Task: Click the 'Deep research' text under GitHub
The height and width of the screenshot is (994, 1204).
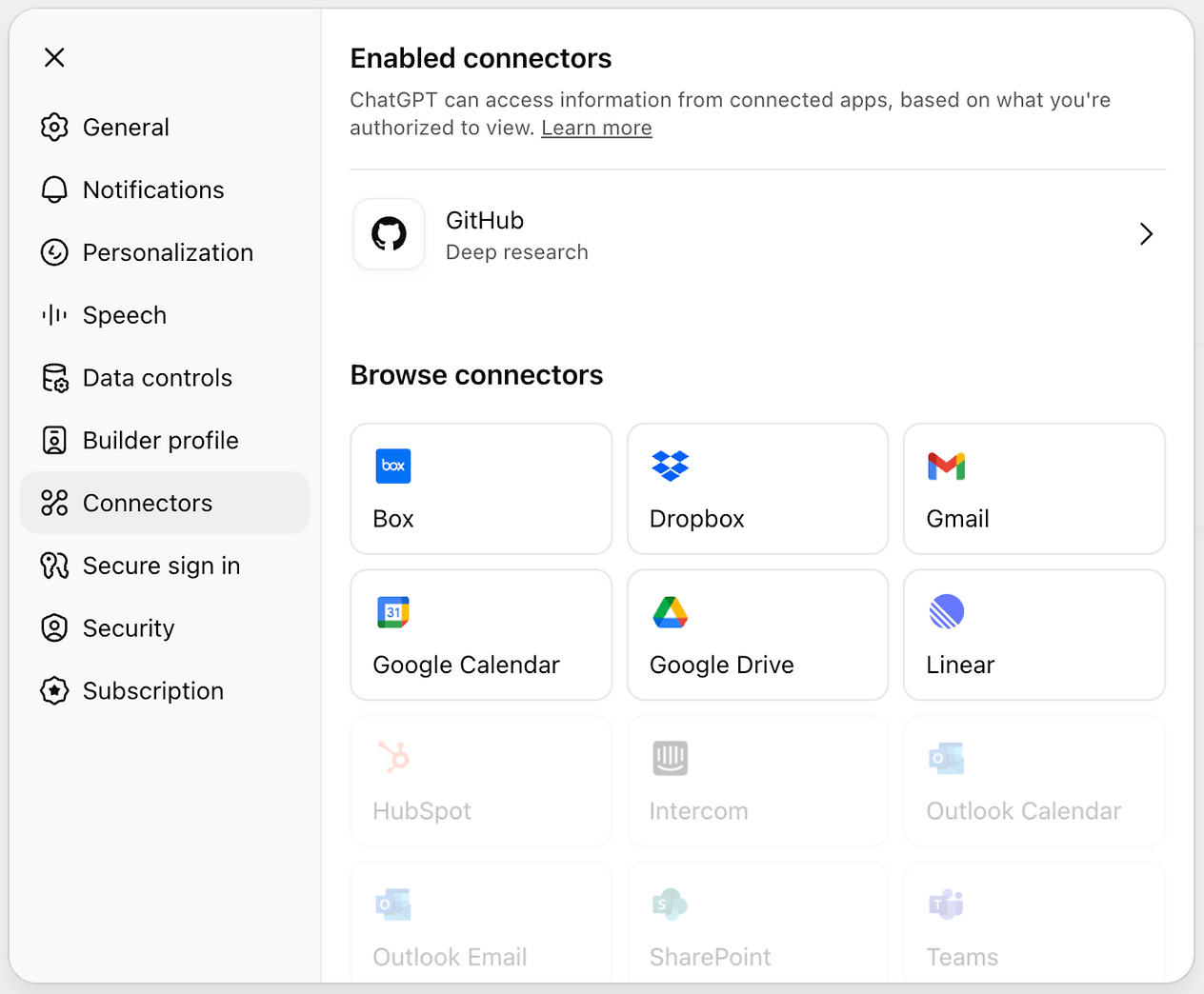Action: point(517,252)
